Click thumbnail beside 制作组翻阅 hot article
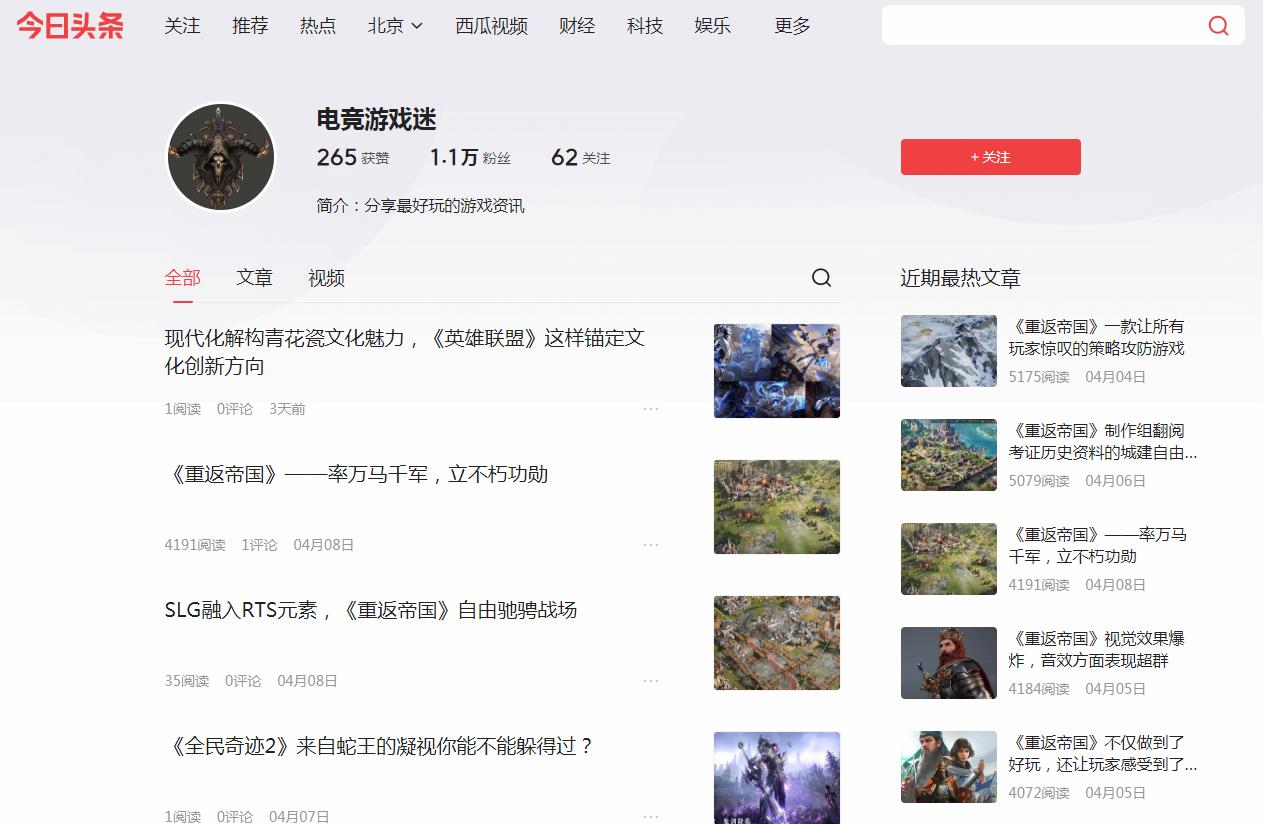The image size is (1263, 824). pyautogui.click(x=949, y=455)
